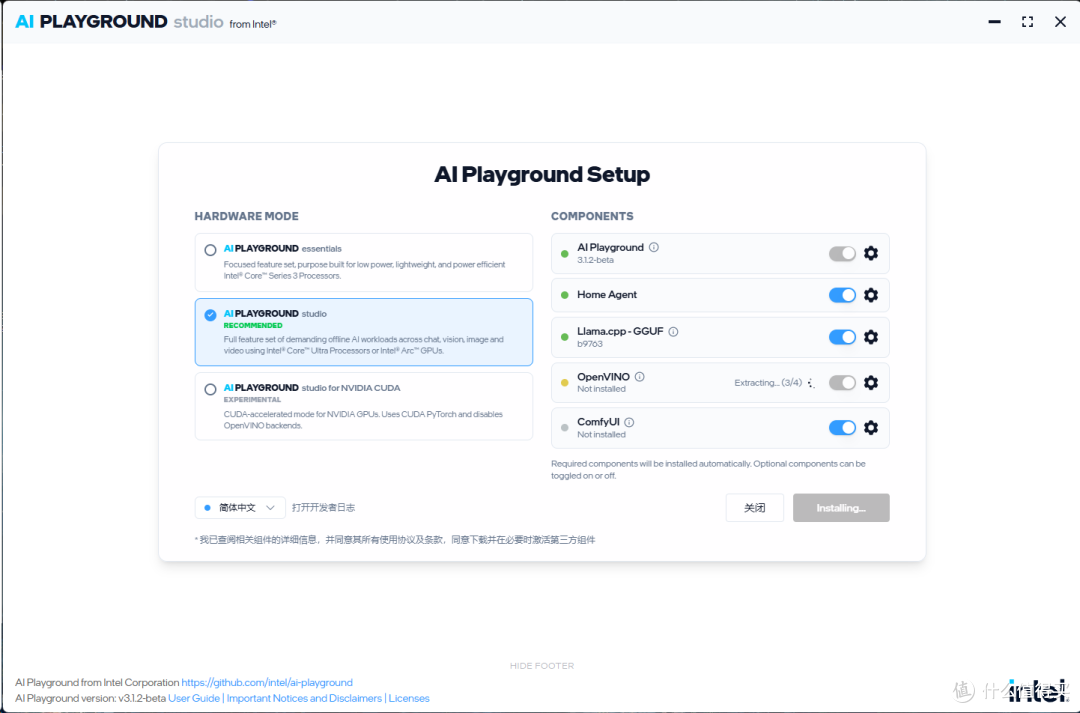
Task: Click the HARDWARE MODE heading
Action: 247,216
